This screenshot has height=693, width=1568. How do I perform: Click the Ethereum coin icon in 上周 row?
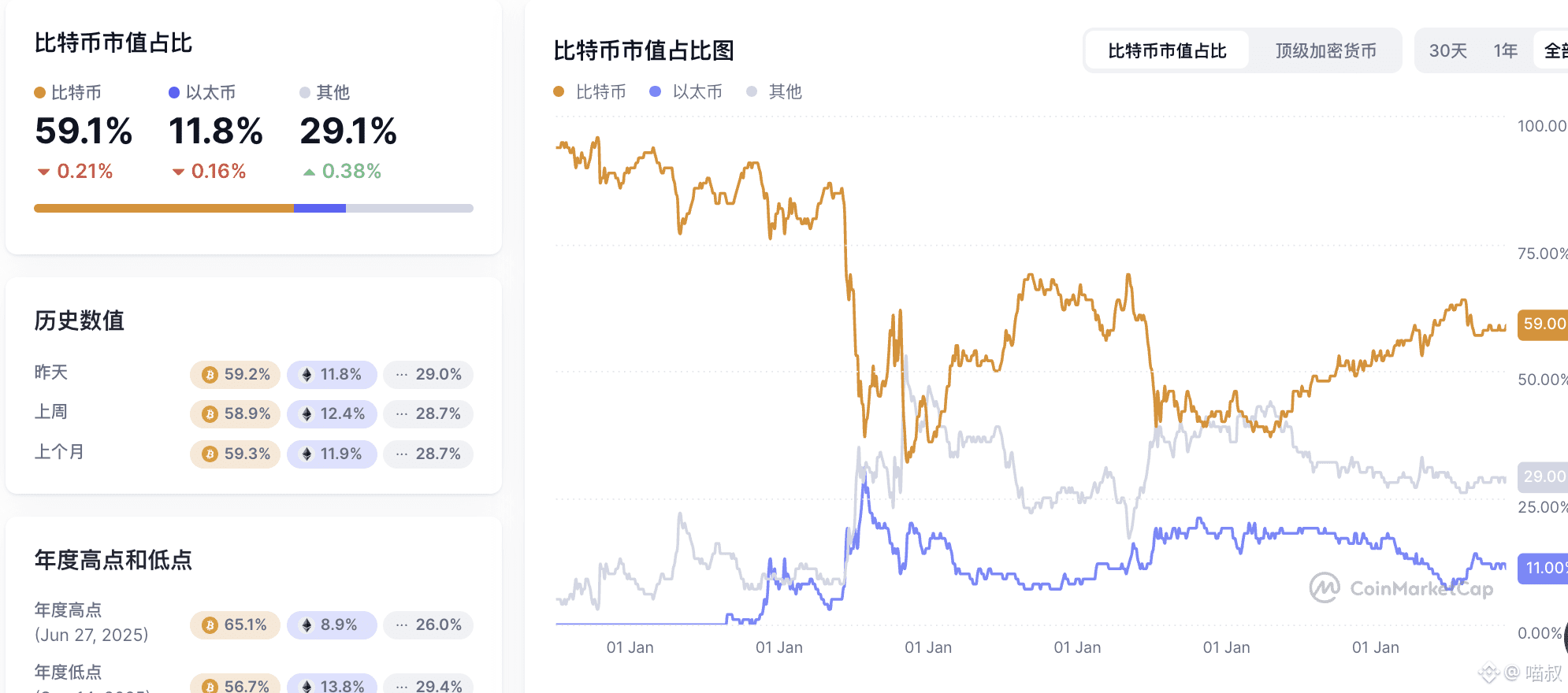[307, 414]
